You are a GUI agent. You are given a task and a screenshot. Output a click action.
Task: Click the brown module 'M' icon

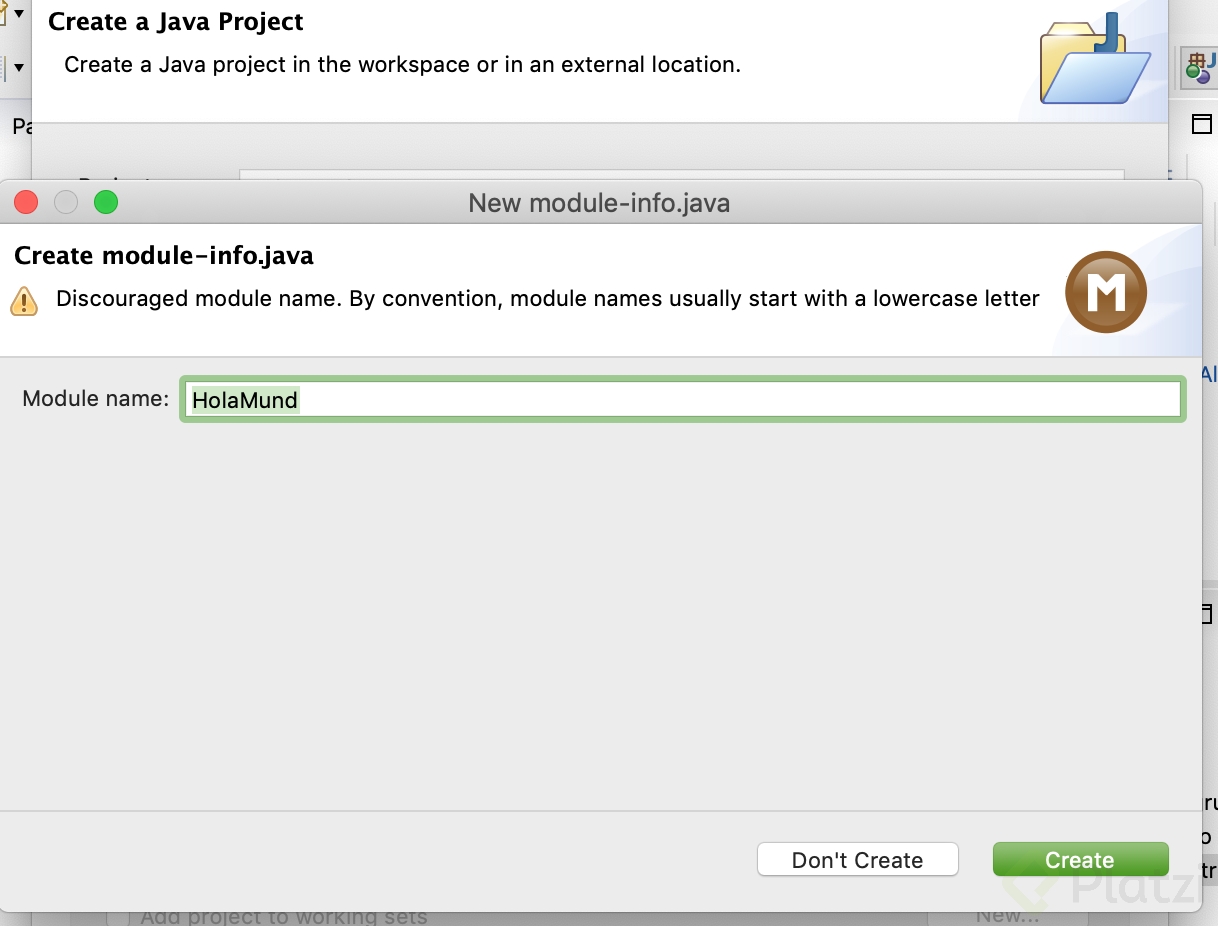coord(1105,293)
